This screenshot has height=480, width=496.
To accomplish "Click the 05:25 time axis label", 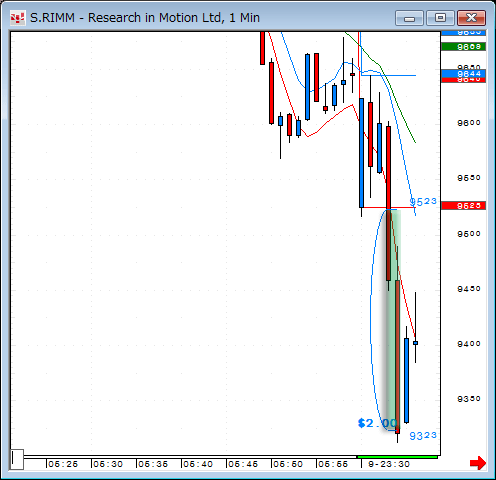I will (63, 464).
